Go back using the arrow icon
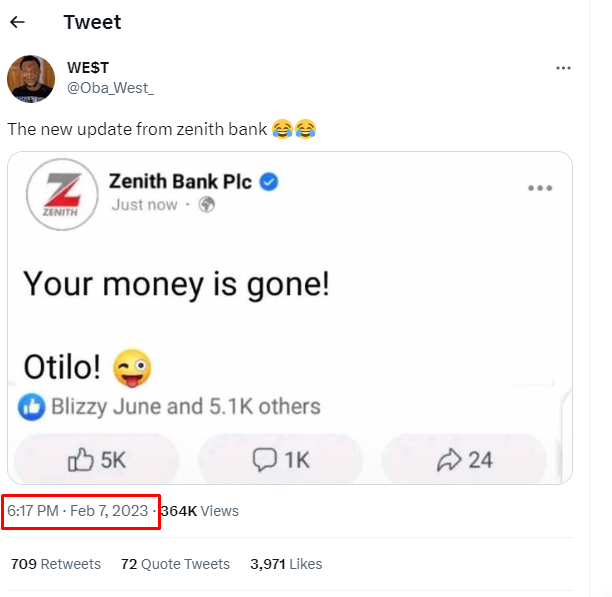This screenshot has height=597, width=612. click(x=17, y=22)
